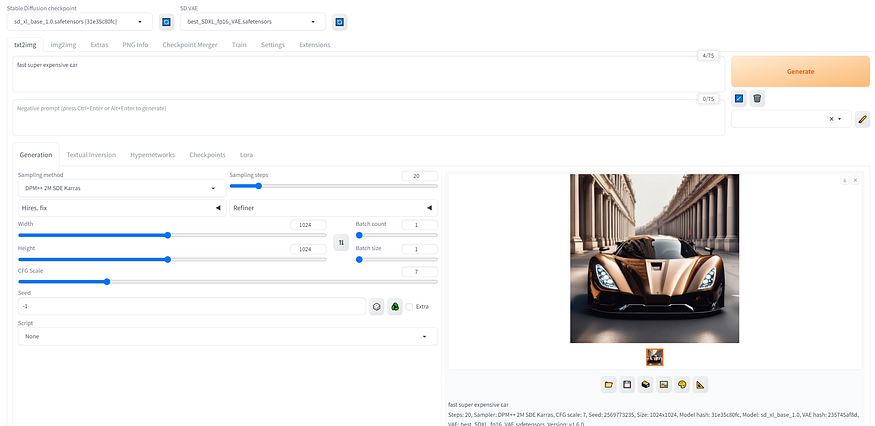The image size is (875, 426).
Task: Open the style editor pencil icon
Action: [862, 119]
